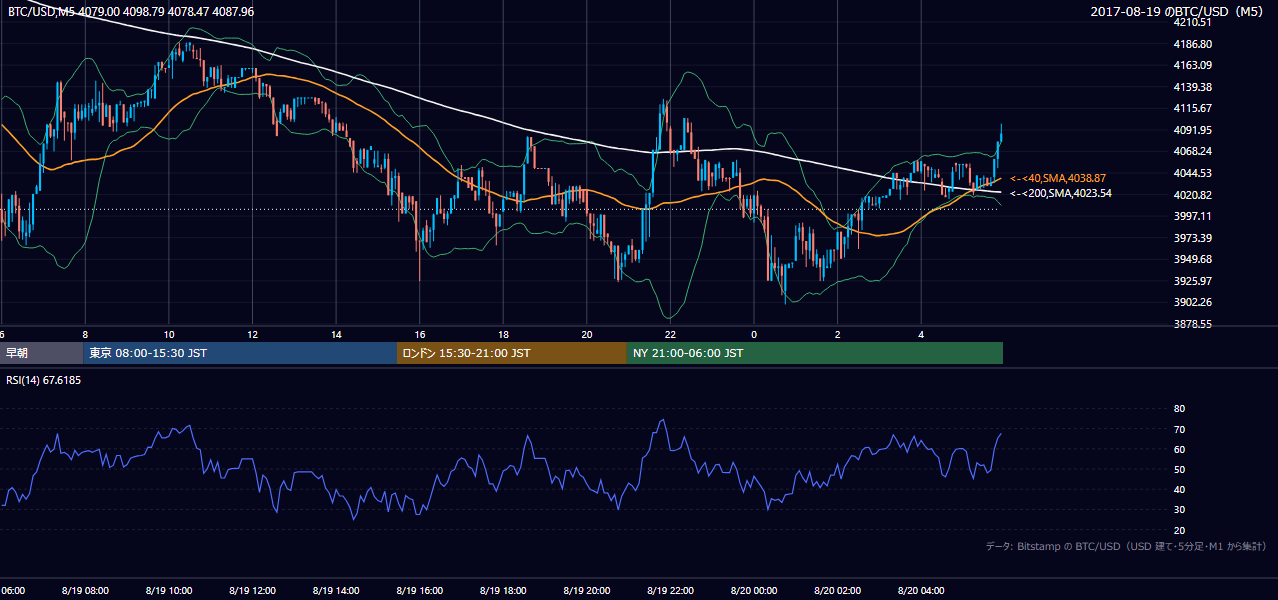This screenshot has width=1278, height=600.
Task: Click the 3973.39 price axis label
Action: [x=1193, y=238]
